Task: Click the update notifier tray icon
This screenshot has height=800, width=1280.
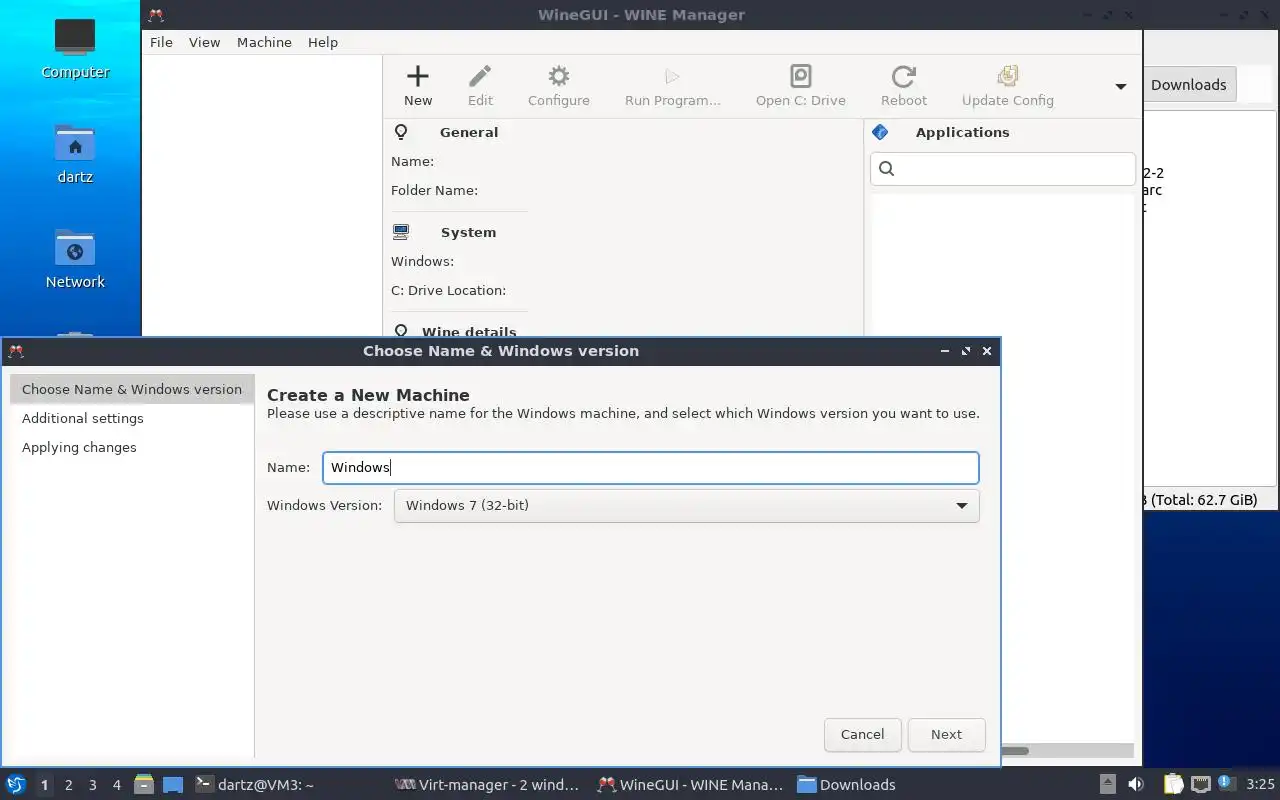Action: coord(1224,784)
